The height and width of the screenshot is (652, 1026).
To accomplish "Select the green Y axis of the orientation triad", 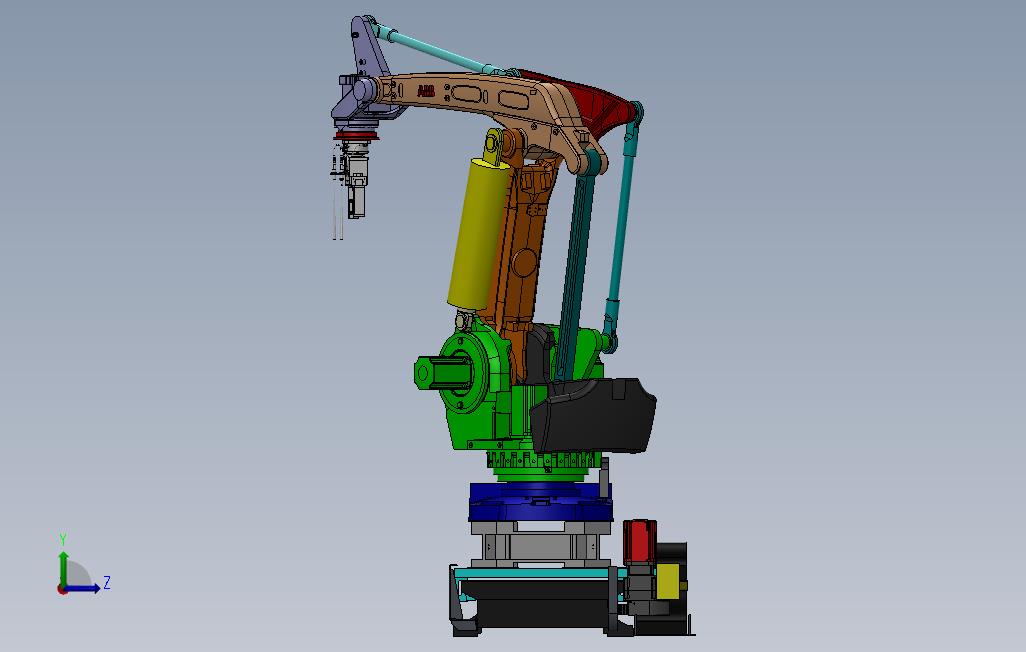I will pos(63,569).
